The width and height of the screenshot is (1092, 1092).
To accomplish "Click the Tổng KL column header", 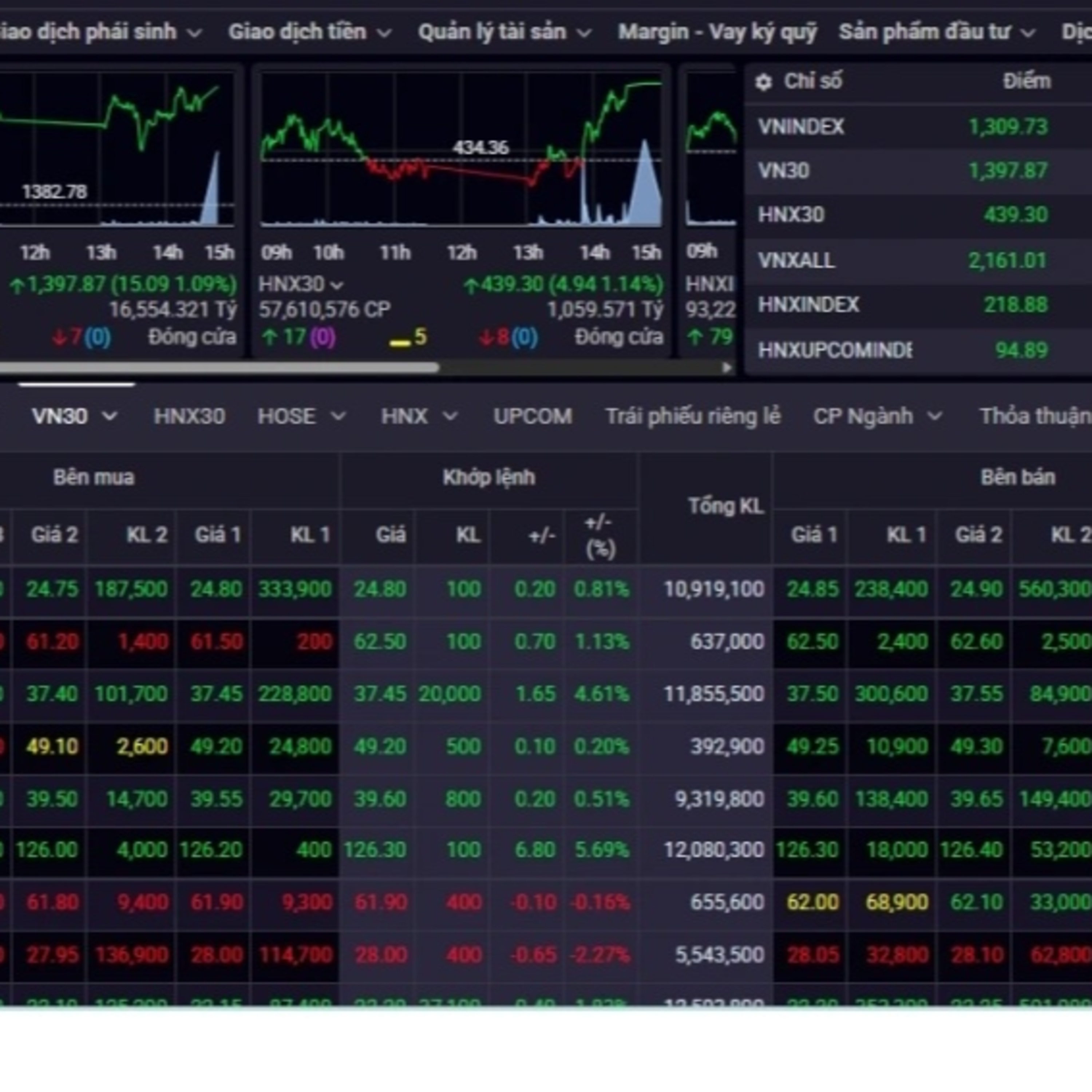I will click(x=726, y=506).
